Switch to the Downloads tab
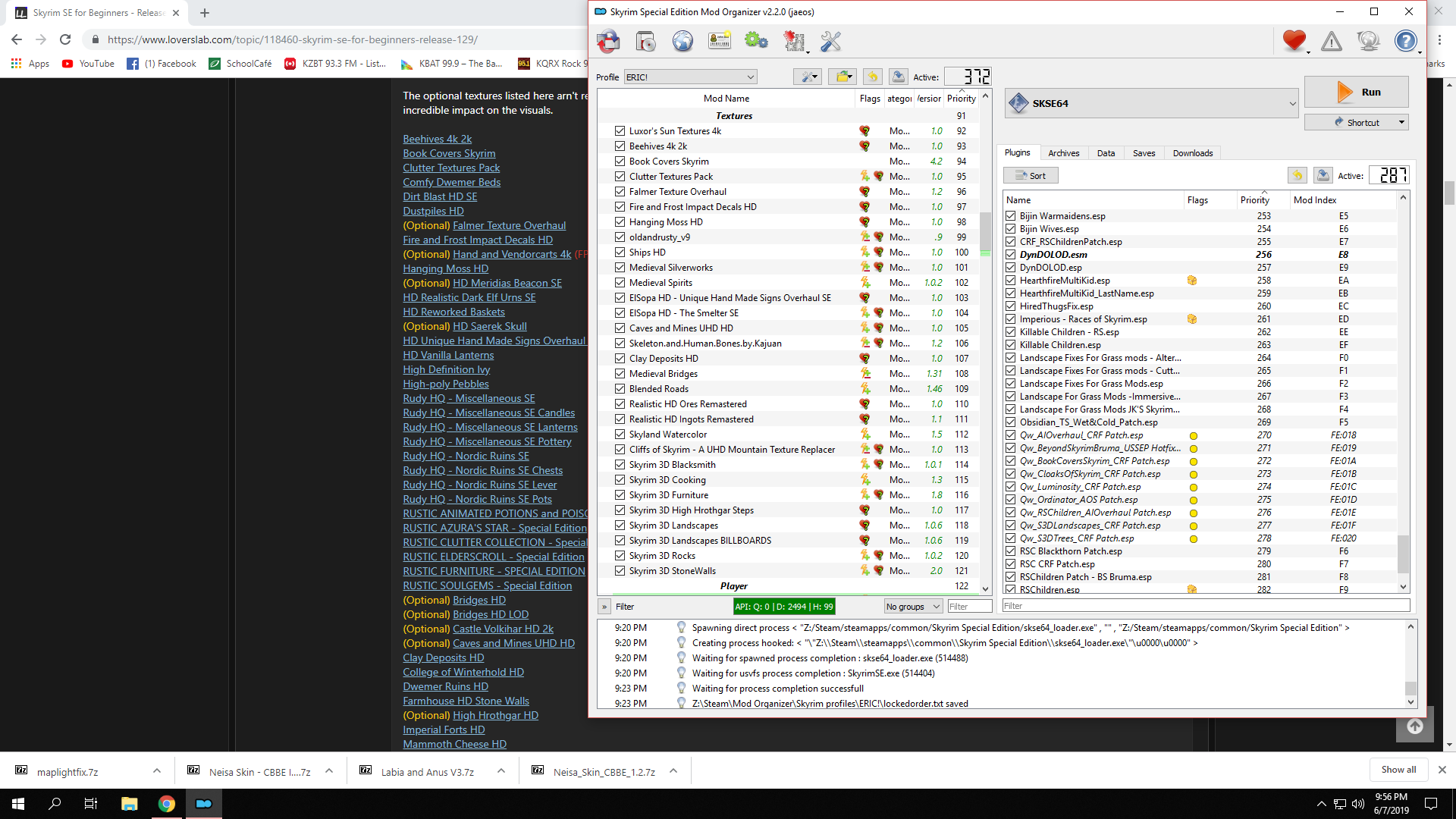 coord(1193,153)
